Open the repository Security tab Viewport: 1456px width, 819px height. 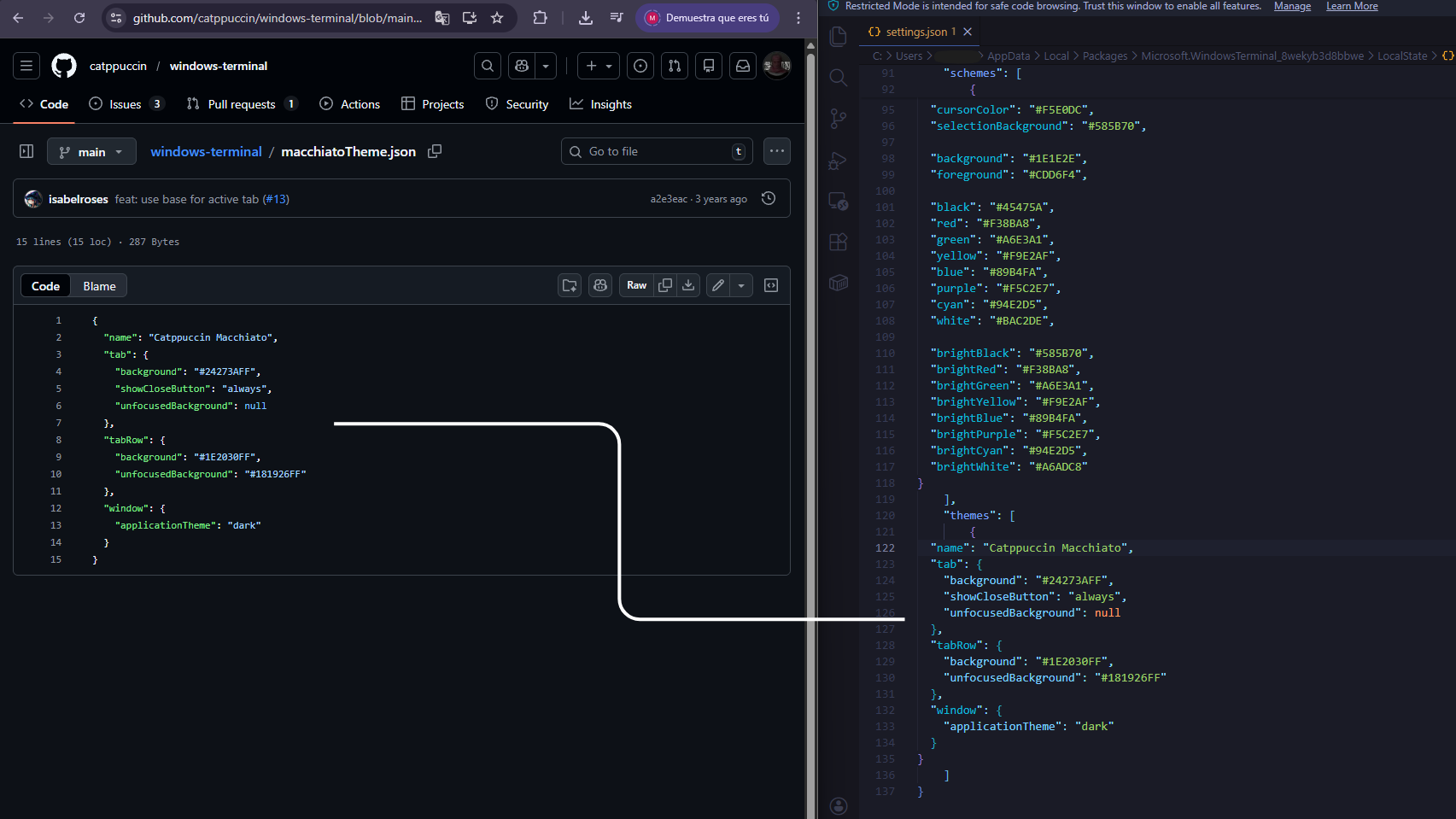click(517, 103)
